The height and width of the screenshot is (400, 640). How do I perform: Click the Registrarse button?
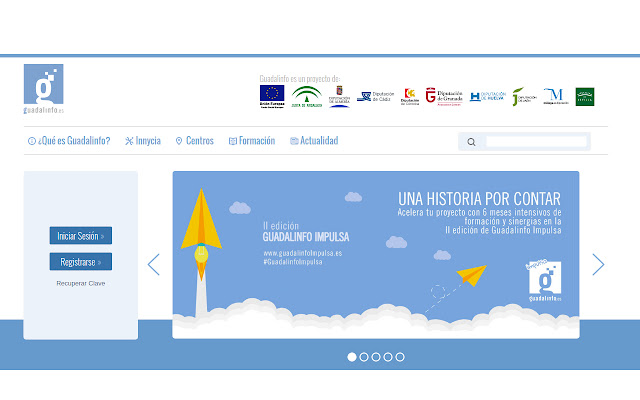tap(81, 262)
